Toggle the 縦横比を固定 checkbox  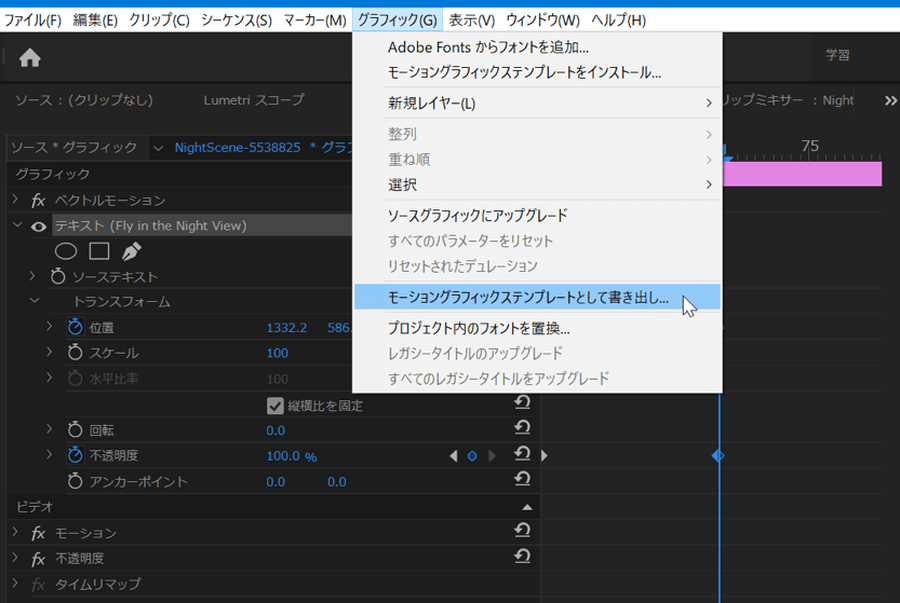click(x=276, y=405)
